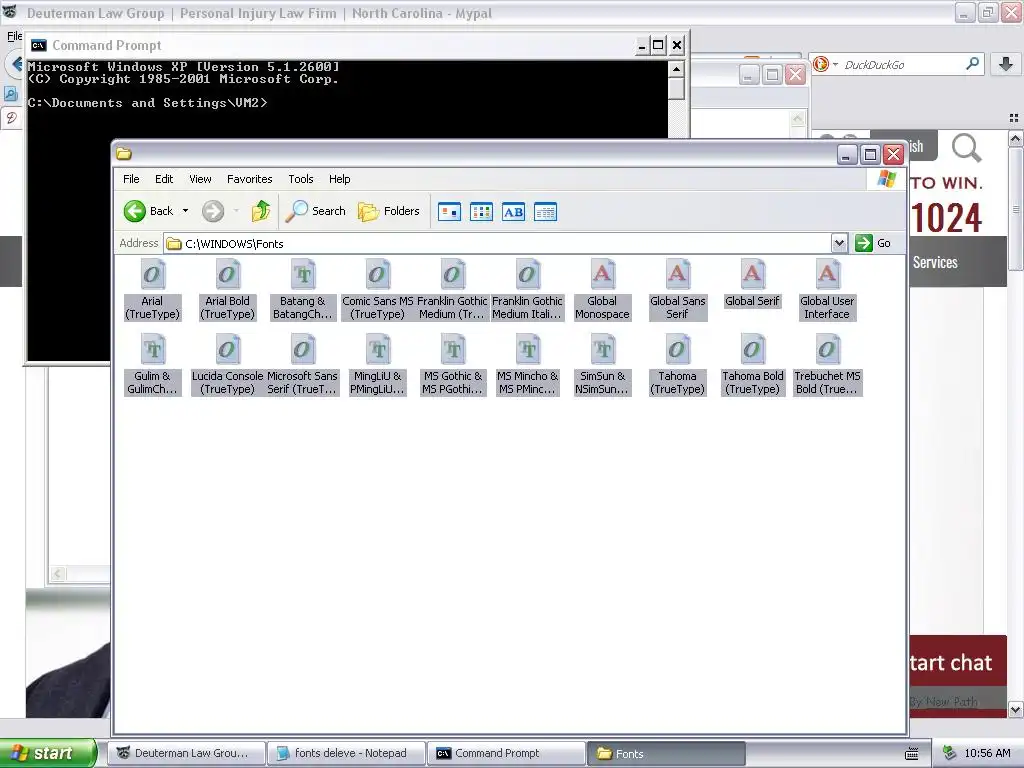
Task: Open the Mypal downloads arrow button
Action: pyautogui.click(x=1006, y=64)
